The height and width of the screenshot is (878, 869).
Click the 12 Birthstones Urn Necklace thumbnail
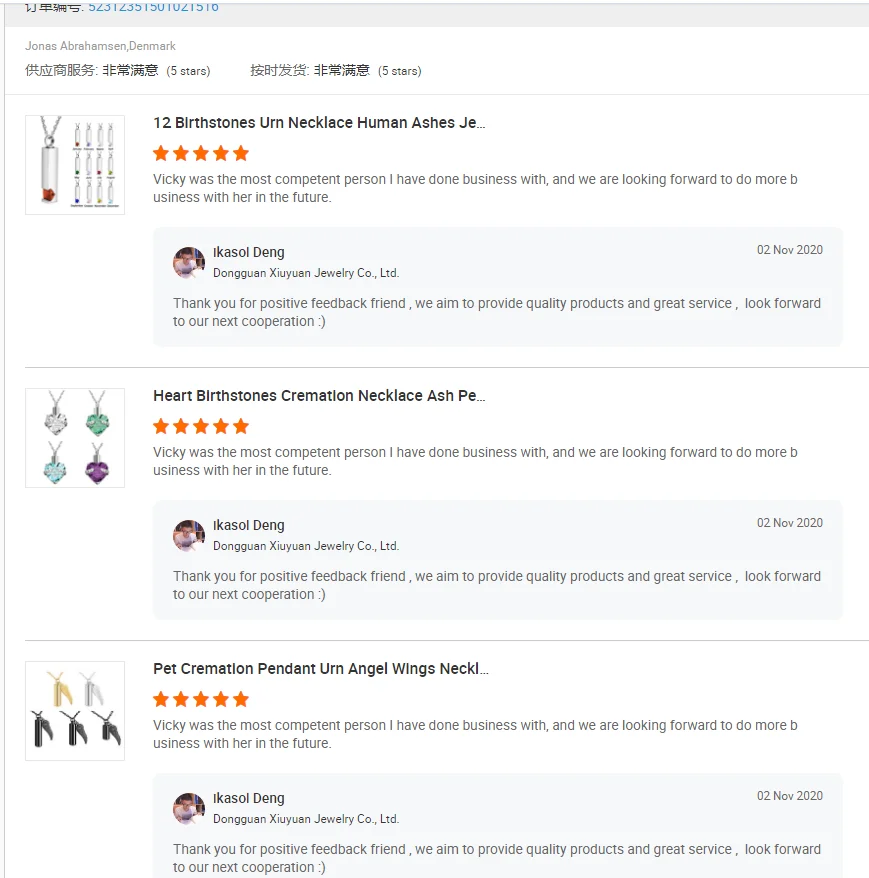point(75,165)
